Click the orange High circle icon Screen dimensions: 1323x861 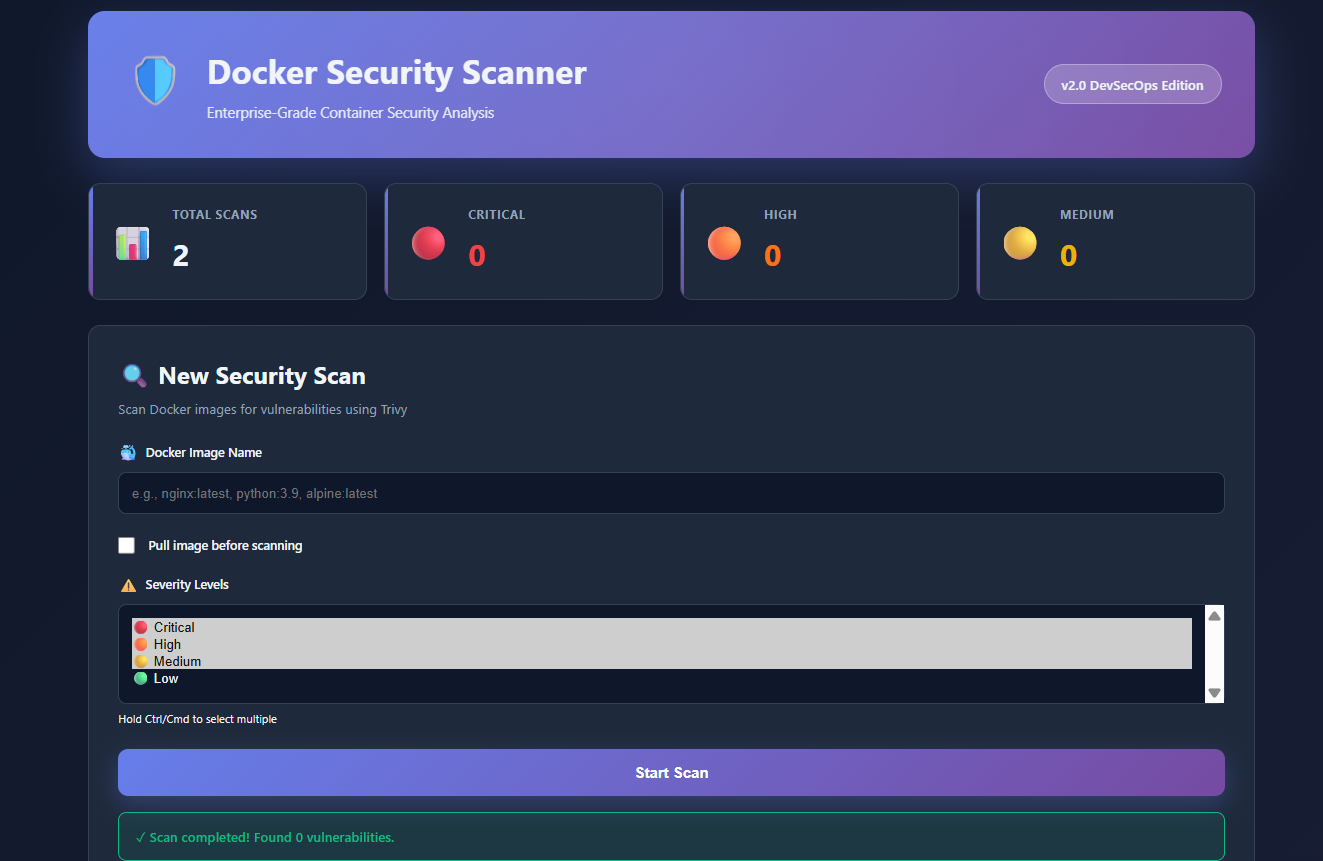tap(724, 243)
